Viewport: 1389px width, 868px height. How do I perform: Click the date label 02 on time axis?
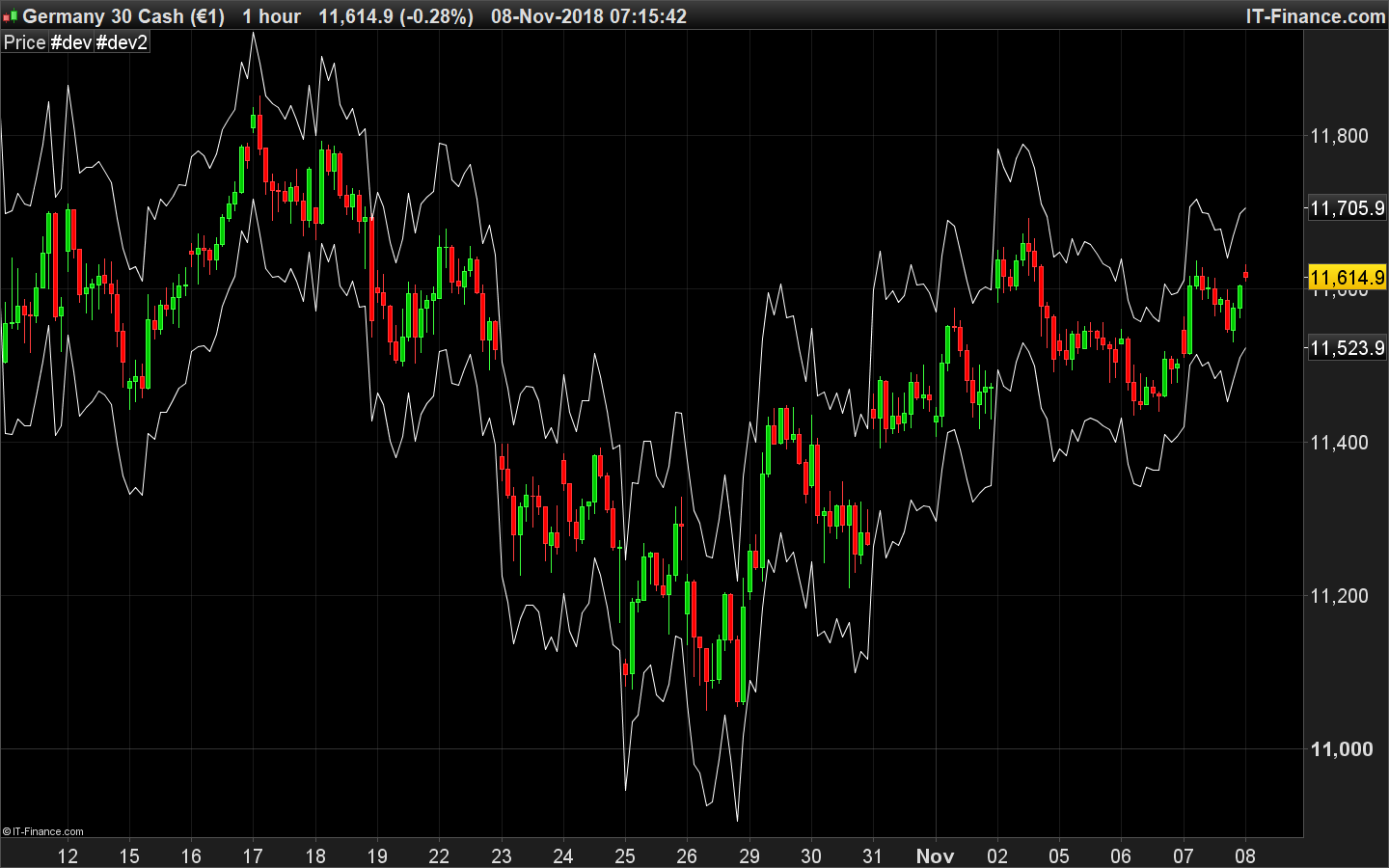pos(997,855)
